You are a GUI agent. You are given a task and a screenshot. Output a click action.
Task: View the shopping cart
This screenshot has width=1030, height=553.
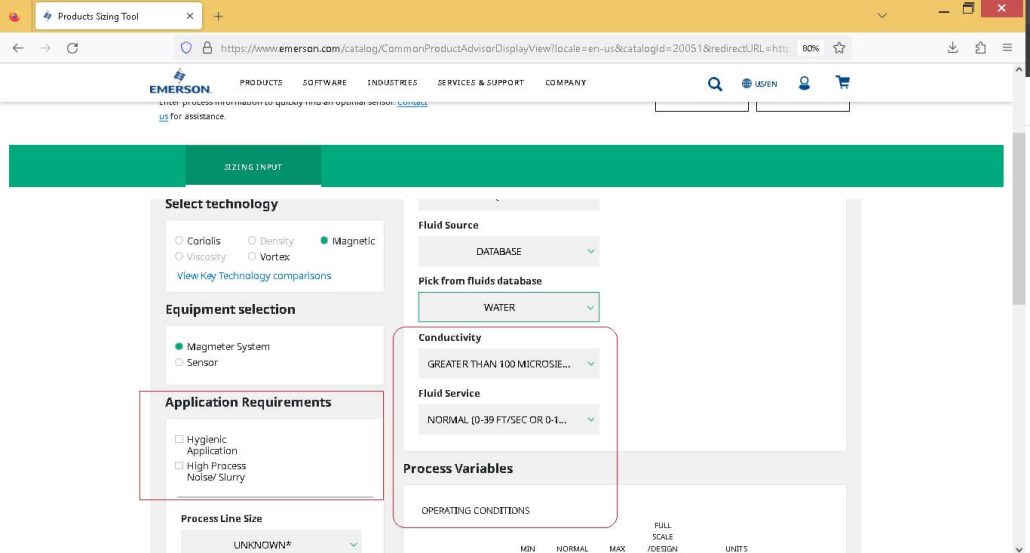coord(842,82)
